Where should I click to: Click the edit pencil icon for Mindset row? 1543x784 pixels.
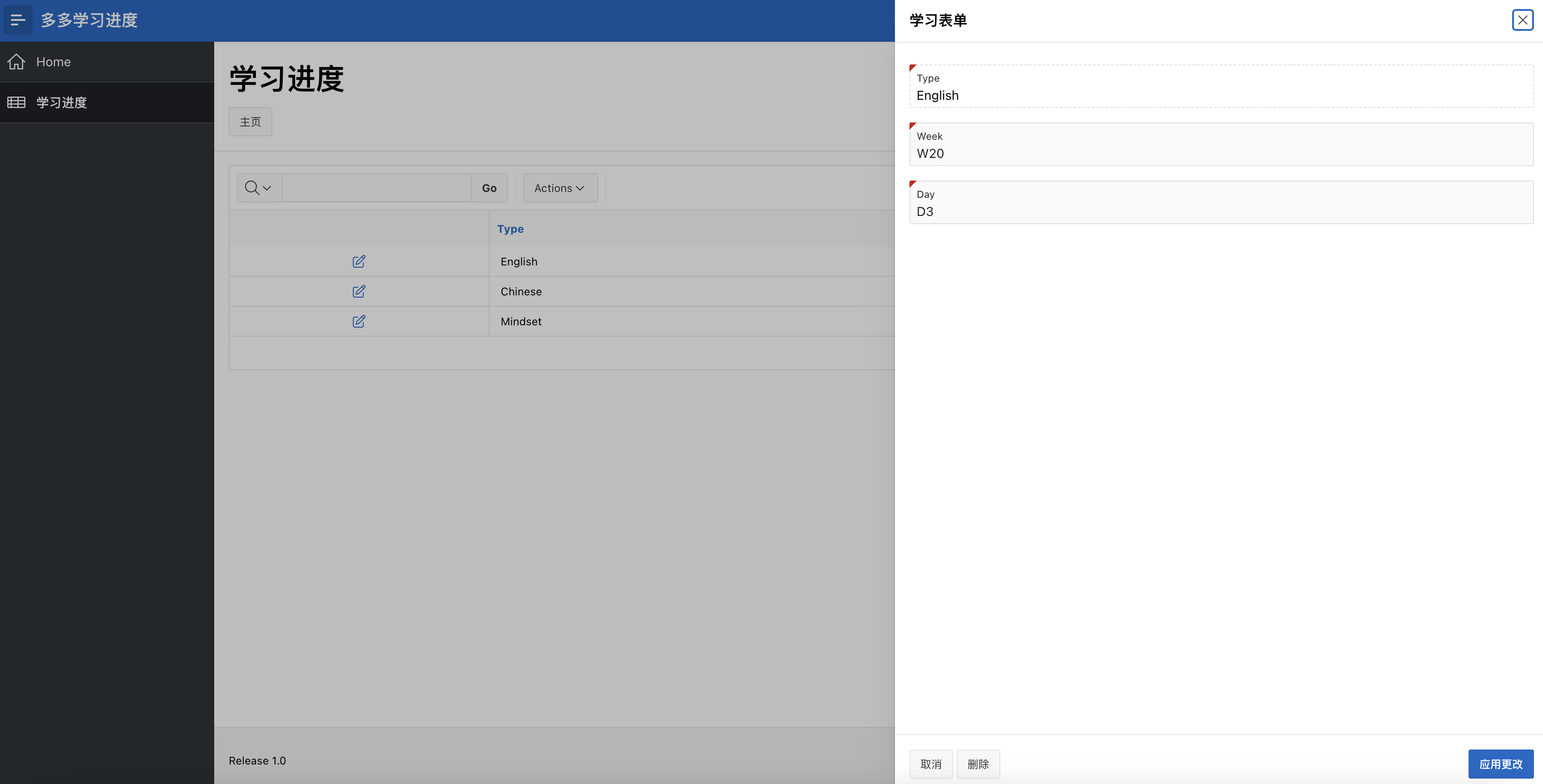click(x=359, y=322)
